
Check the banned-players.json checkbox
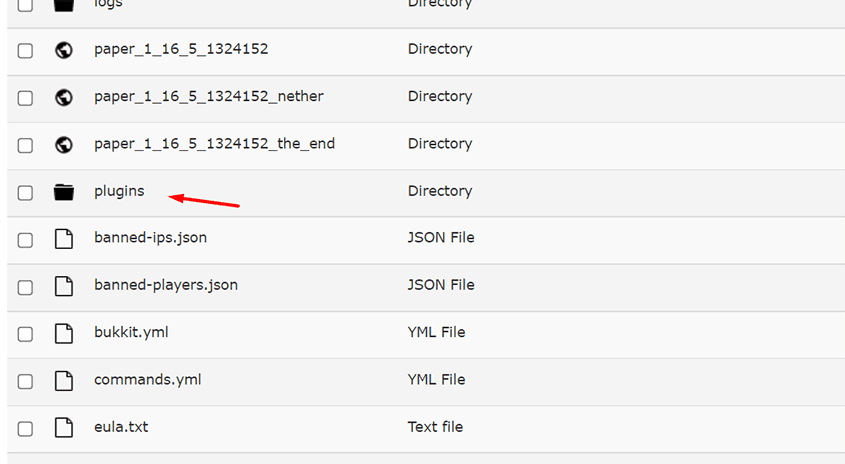click(25, 287)
